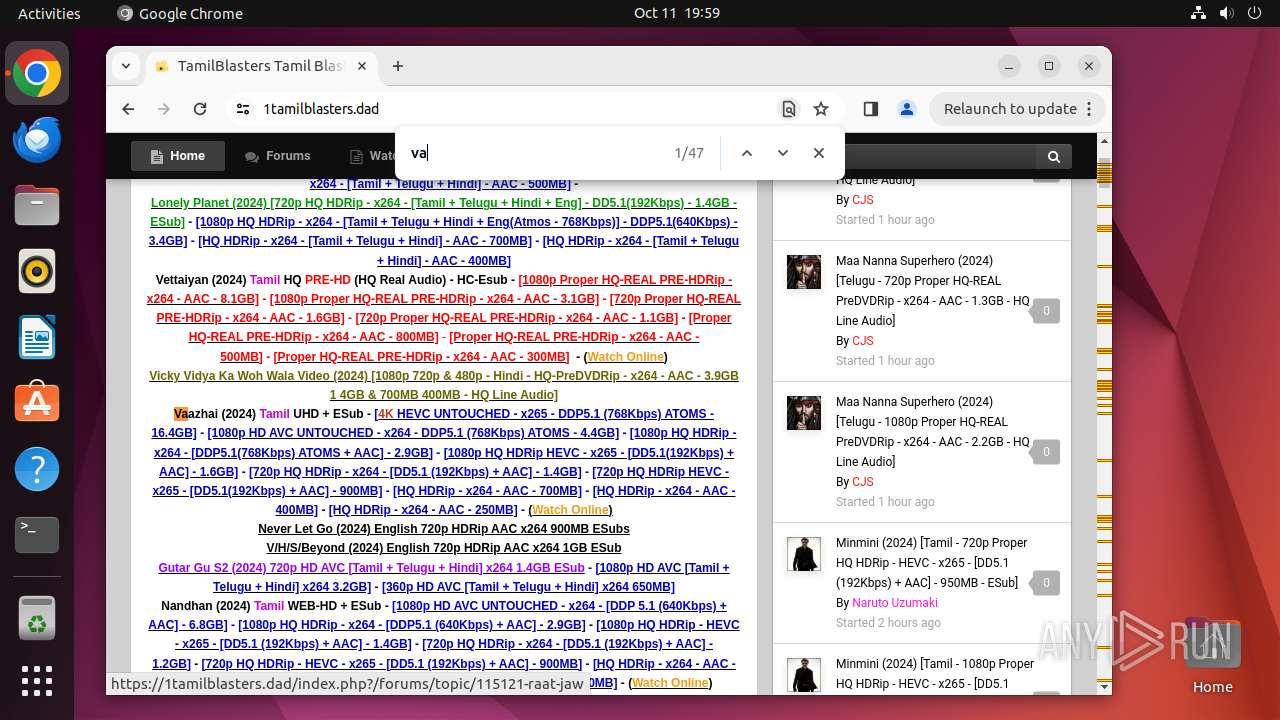The width and height of the screenshot is (1280, 720).
Task: Open Help from dock
Action: click(37, 468)
